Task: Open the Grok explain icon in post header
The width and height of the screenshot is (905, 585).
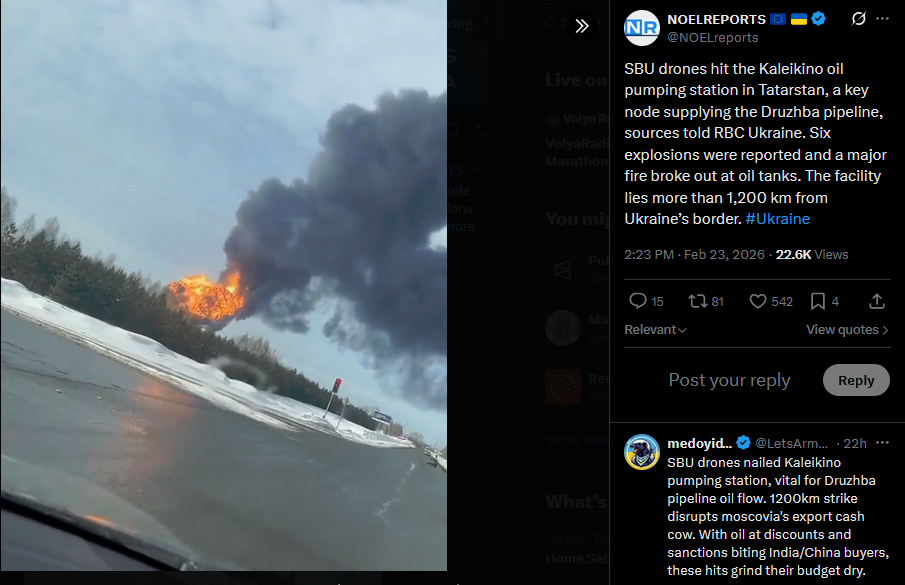Action: (858, 19)
